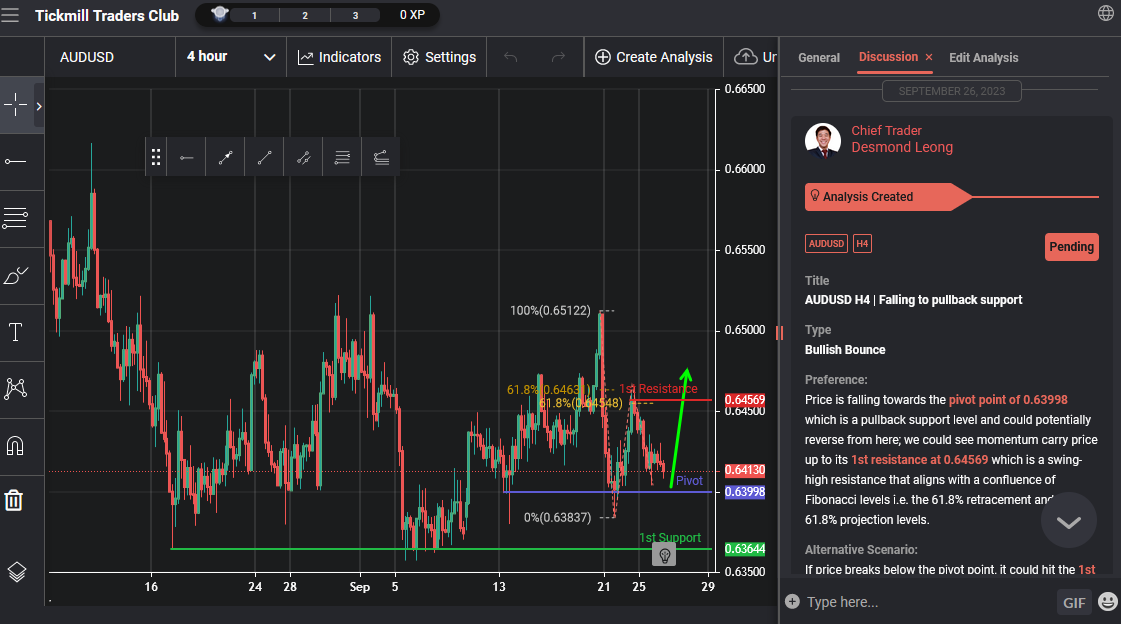This screenshot has width=1121, height=624.
Task: Pick the horizontal ray in floating toolbar
Action: coord(187,157)
